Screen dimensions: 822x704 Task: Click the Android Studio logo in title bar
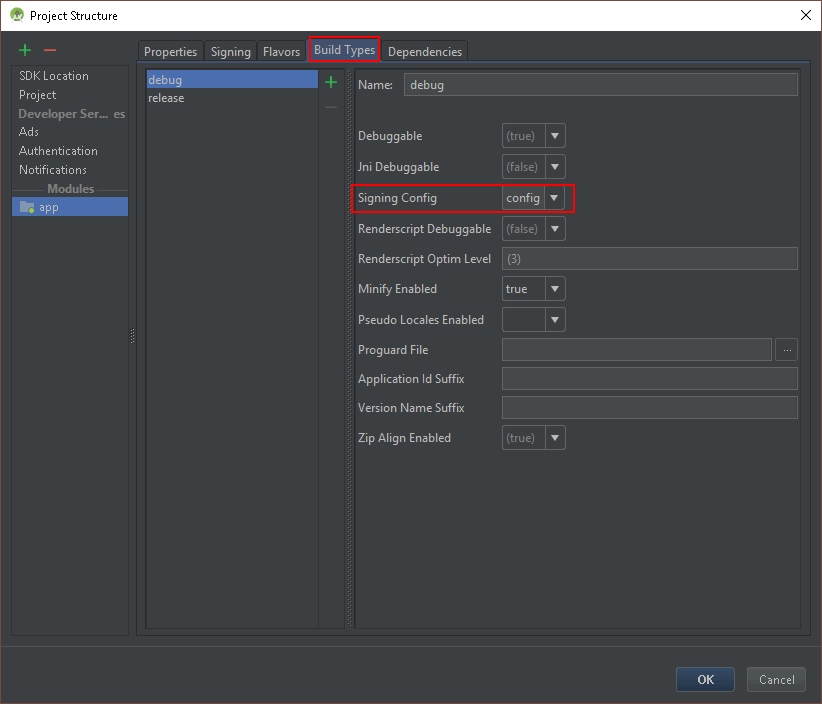[14, 15]
